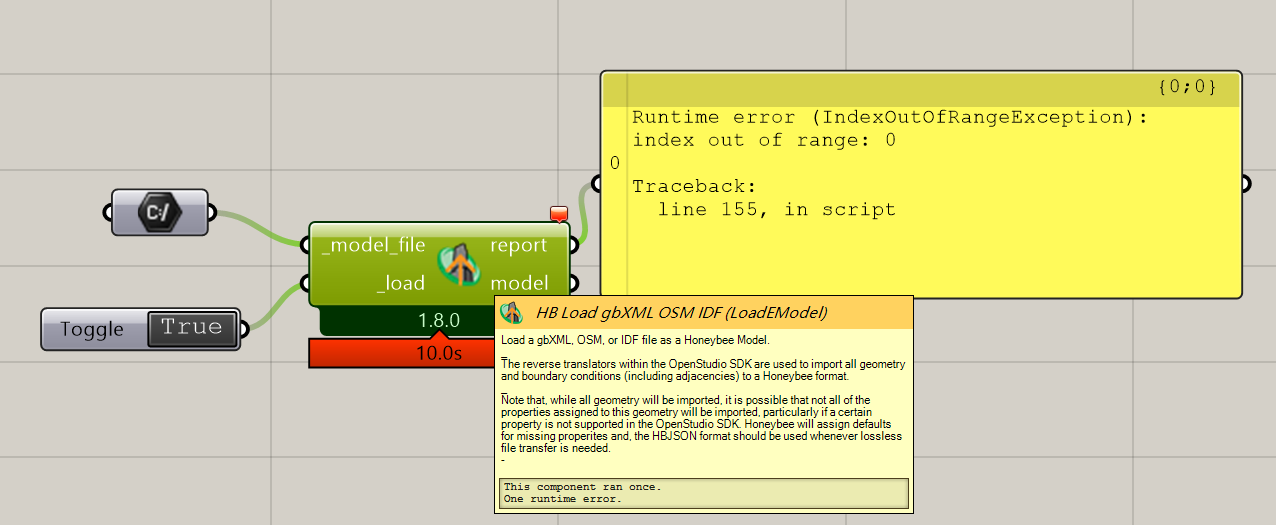Click 'This component ran once.' status text
The height and width of the screenshot is (525, 1276).
click(x=583, y=487)
